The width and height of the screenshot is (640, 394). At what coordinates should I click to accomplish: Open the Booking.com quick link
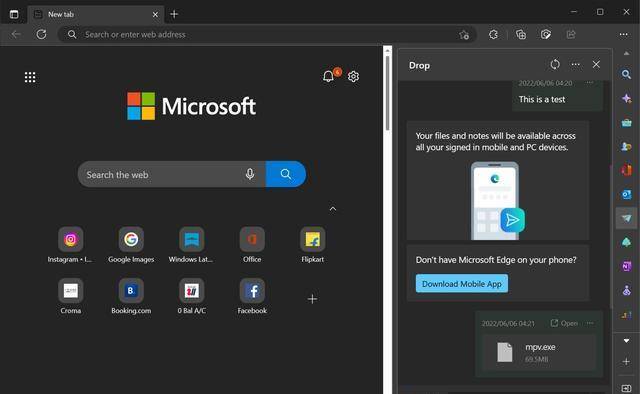(131, 296)
